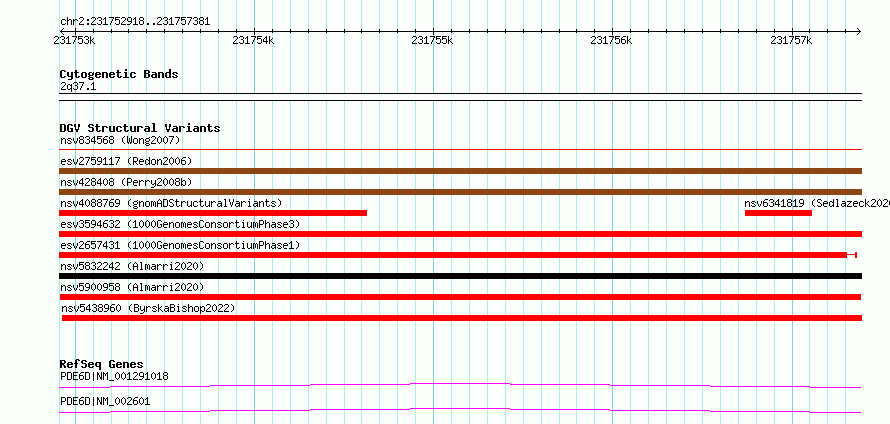Click the 2q37.1 cytogenetic band label
The image size is (890, 424).
click(78, 87)
